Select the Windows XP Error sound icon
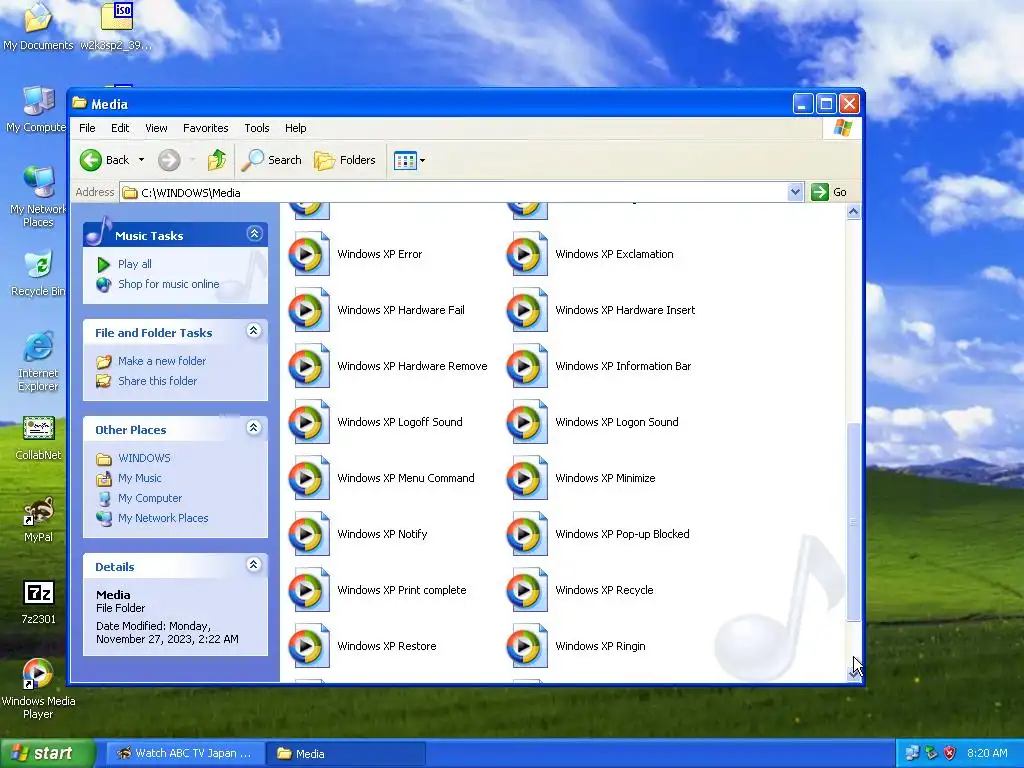The image size is (1024, 768). [309, 254]
